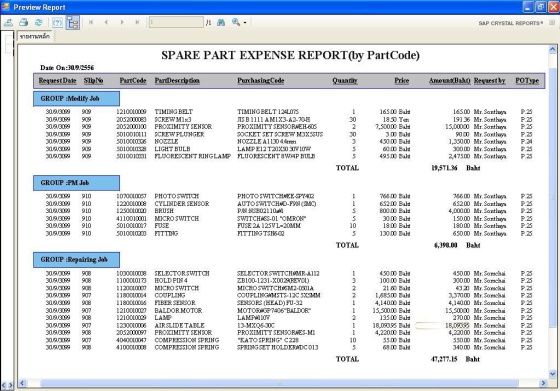Go to first page arrow
Screen dimensions: 560x391
click(x=91, y=22)
